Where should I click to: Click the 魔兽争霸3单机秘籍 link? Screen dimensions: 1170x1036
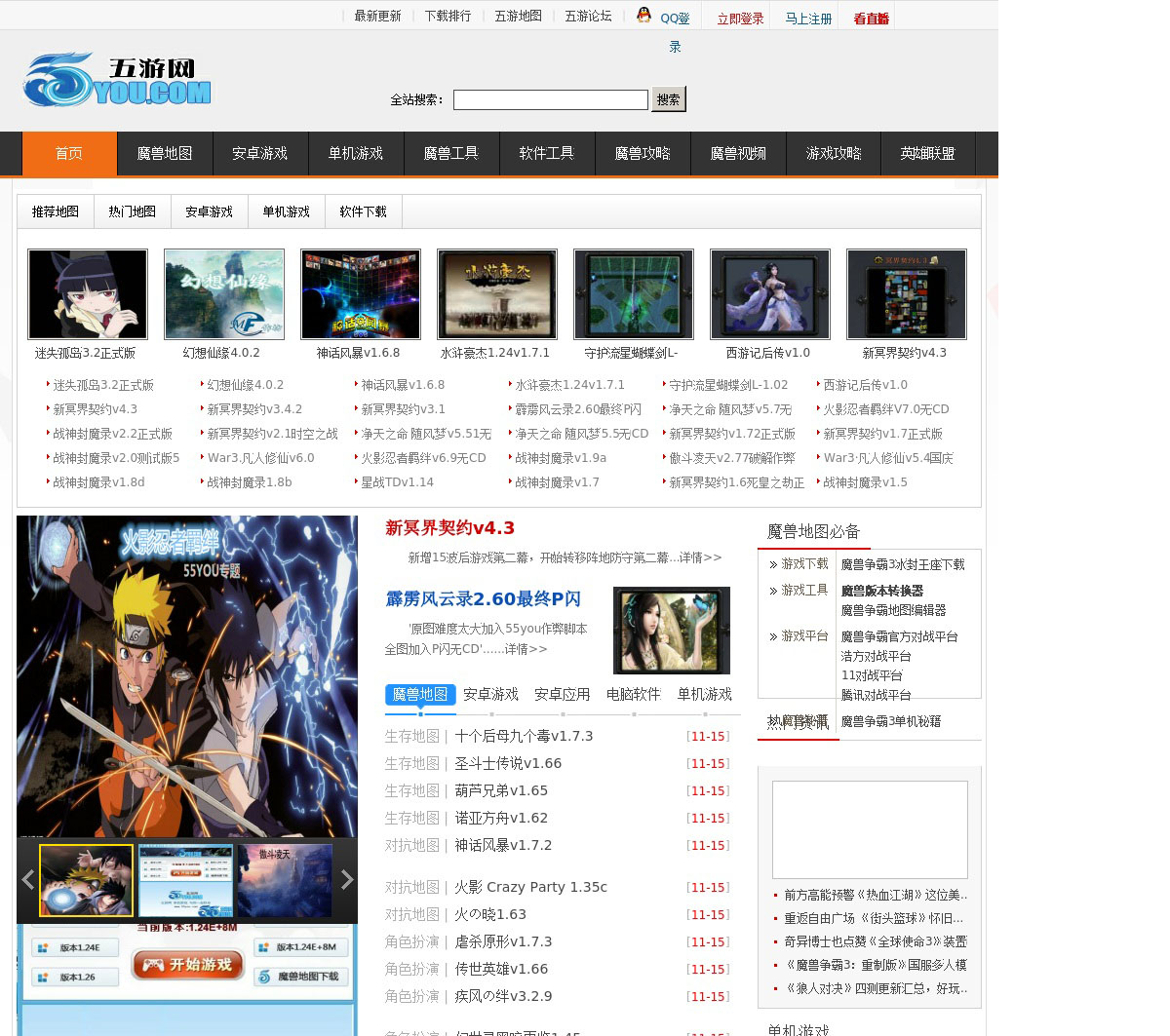(891, 722)
